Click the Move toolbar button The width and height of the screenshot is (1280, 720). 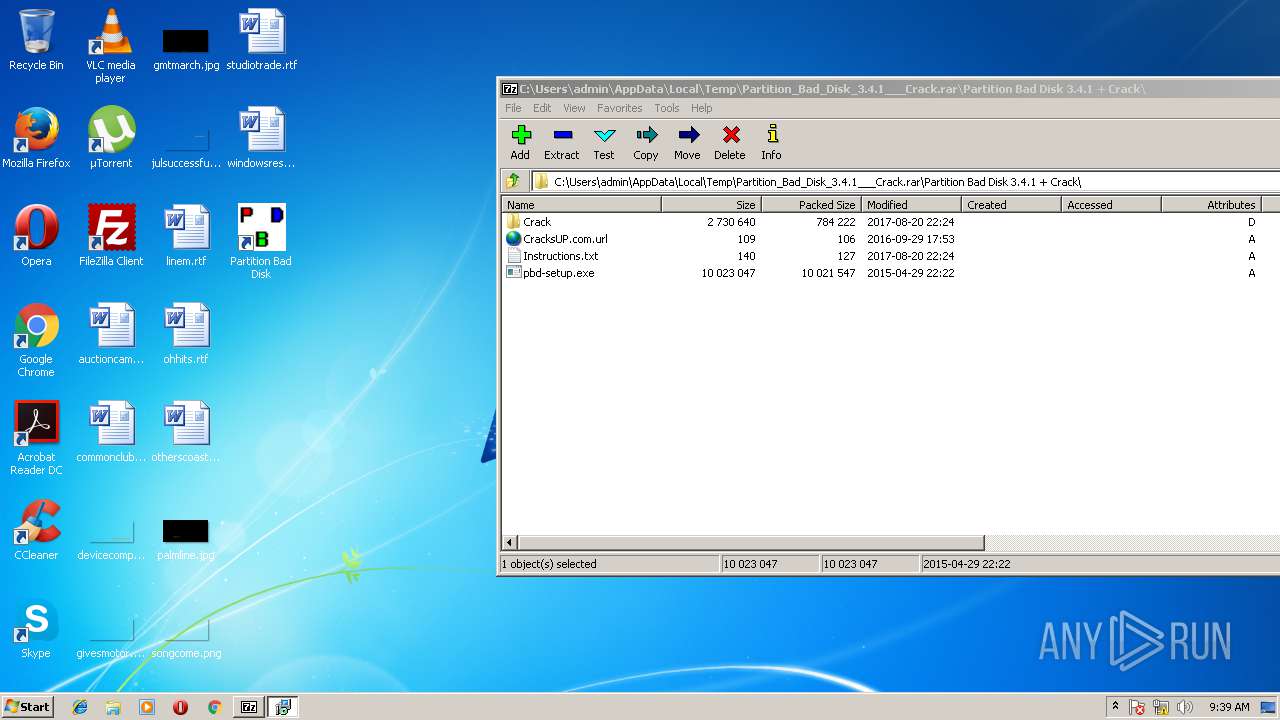[x=687, y=142]
